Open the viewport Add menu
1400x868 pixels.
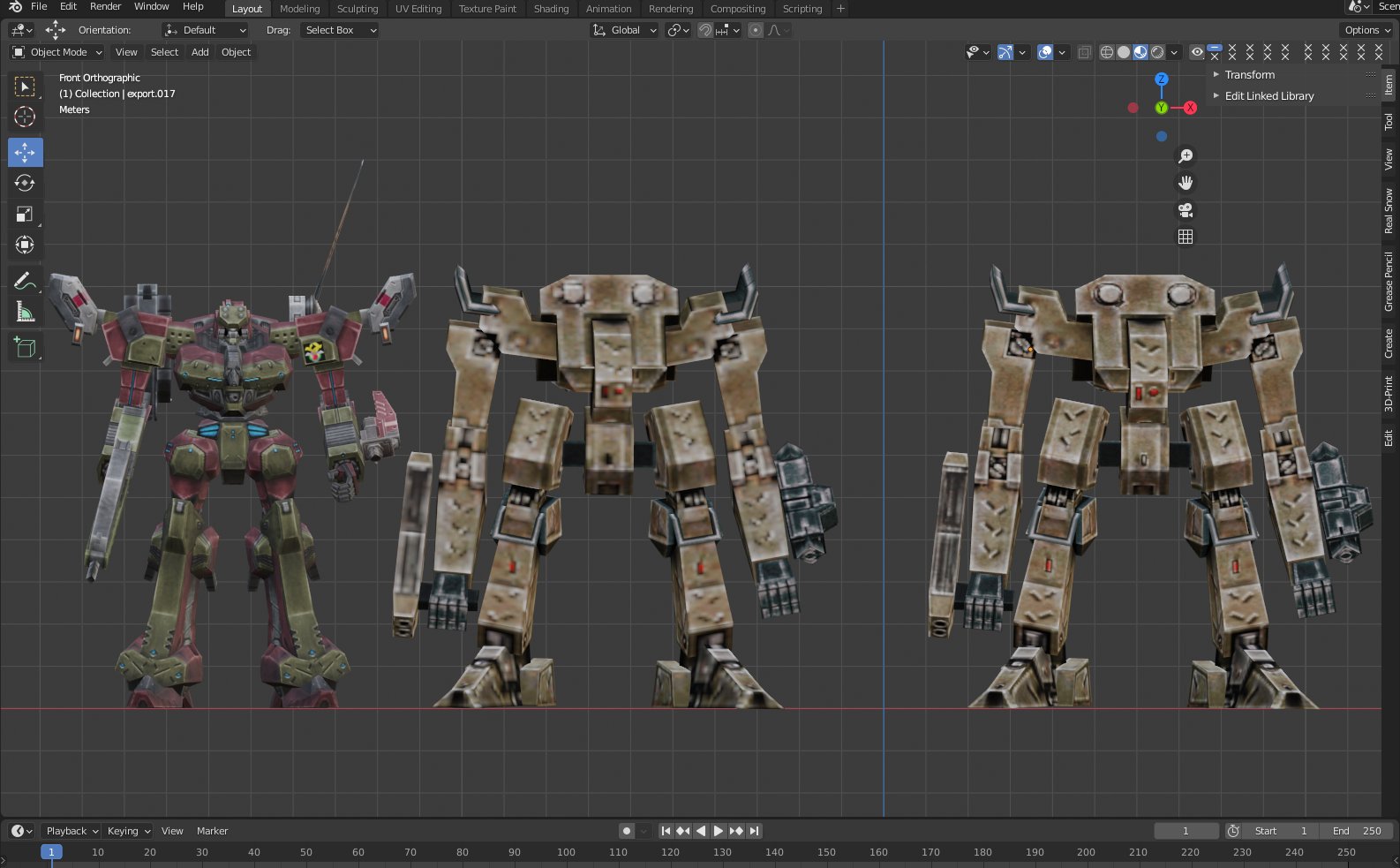(x=200, y=52)
